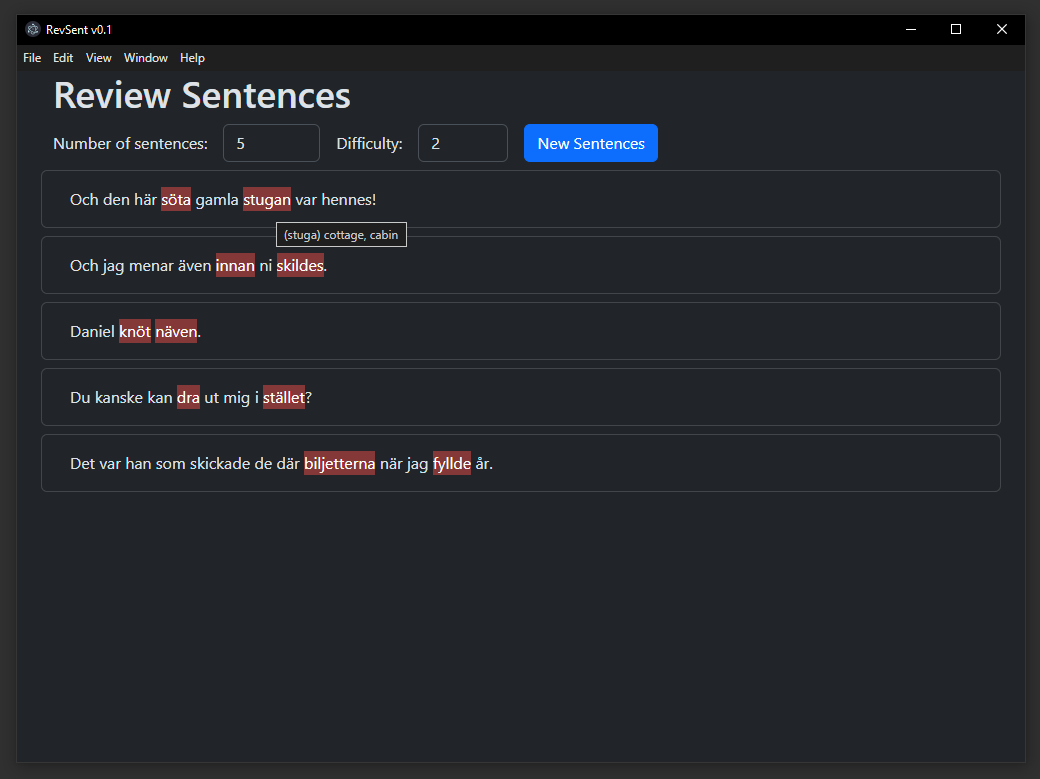
Task: Click the New Sentences button
Action: tap(590, 143)
